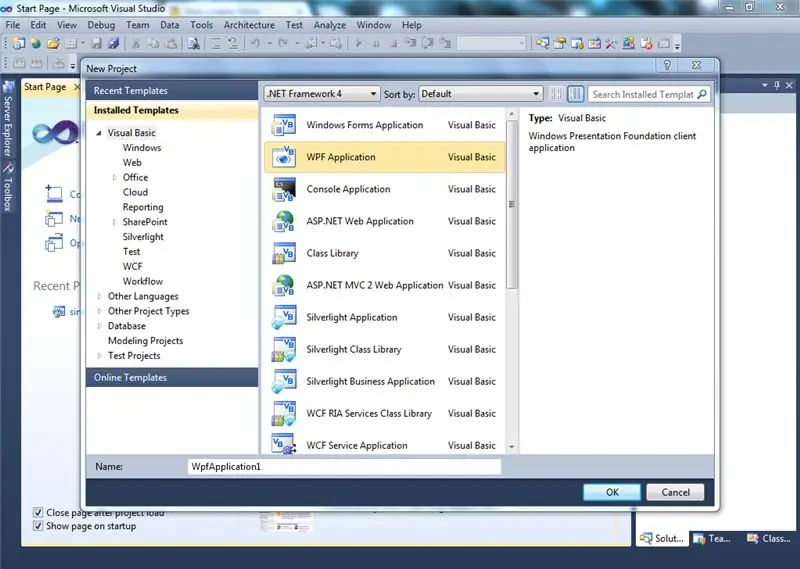Select ASP.NET MVC 2 Web Application template

click(385, 285)
